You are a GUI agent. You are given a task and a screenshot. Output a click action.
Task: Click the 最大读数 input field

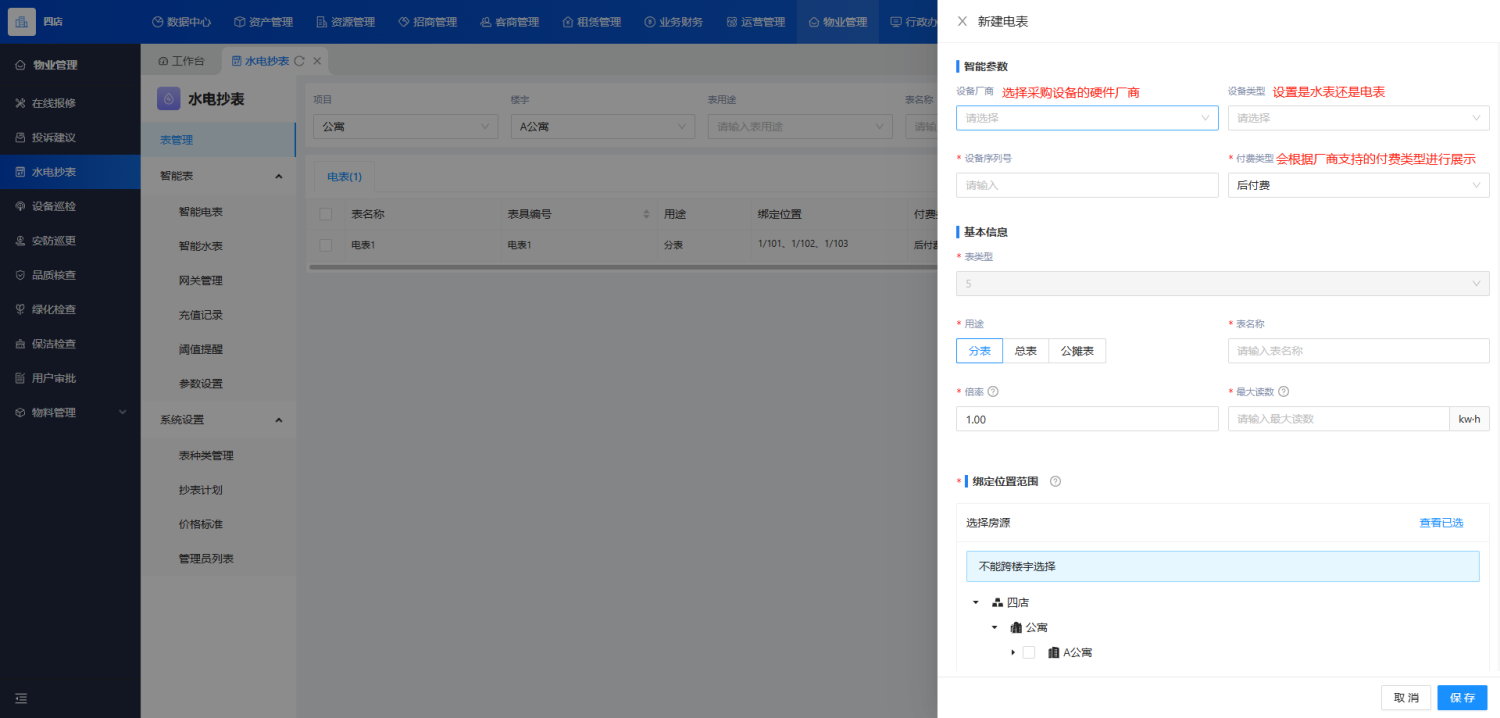(1339, 419)
